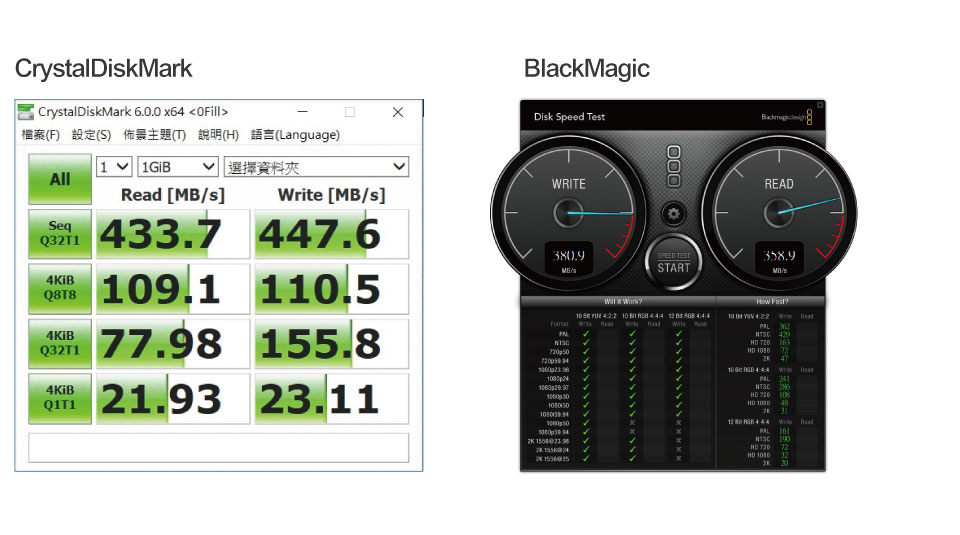Open the 選擇資料夾 drive selection dropdown

(x=317, y=166)
